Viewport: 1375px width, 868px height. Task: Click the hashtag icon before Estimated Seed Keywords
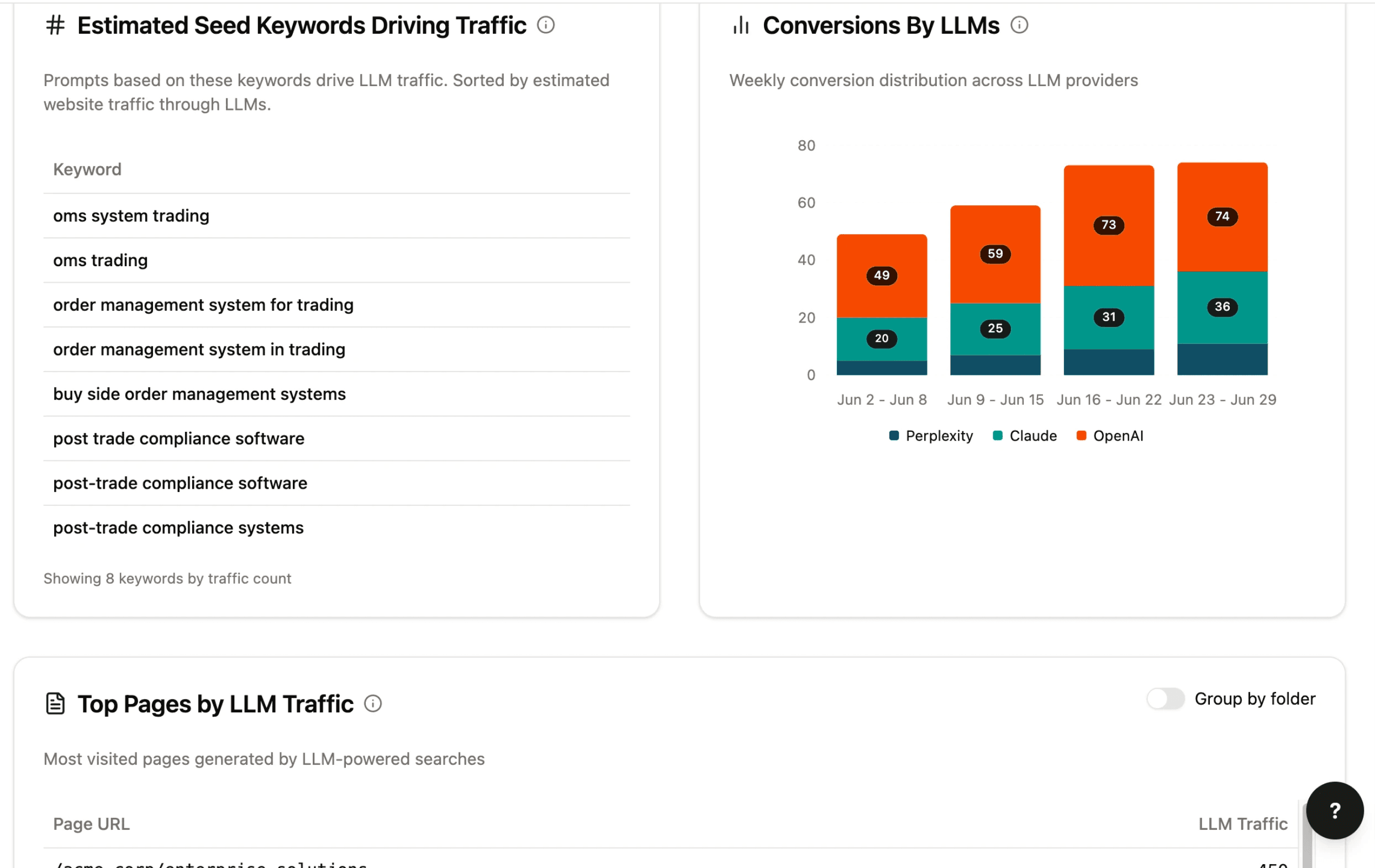[x=55, y=25]
